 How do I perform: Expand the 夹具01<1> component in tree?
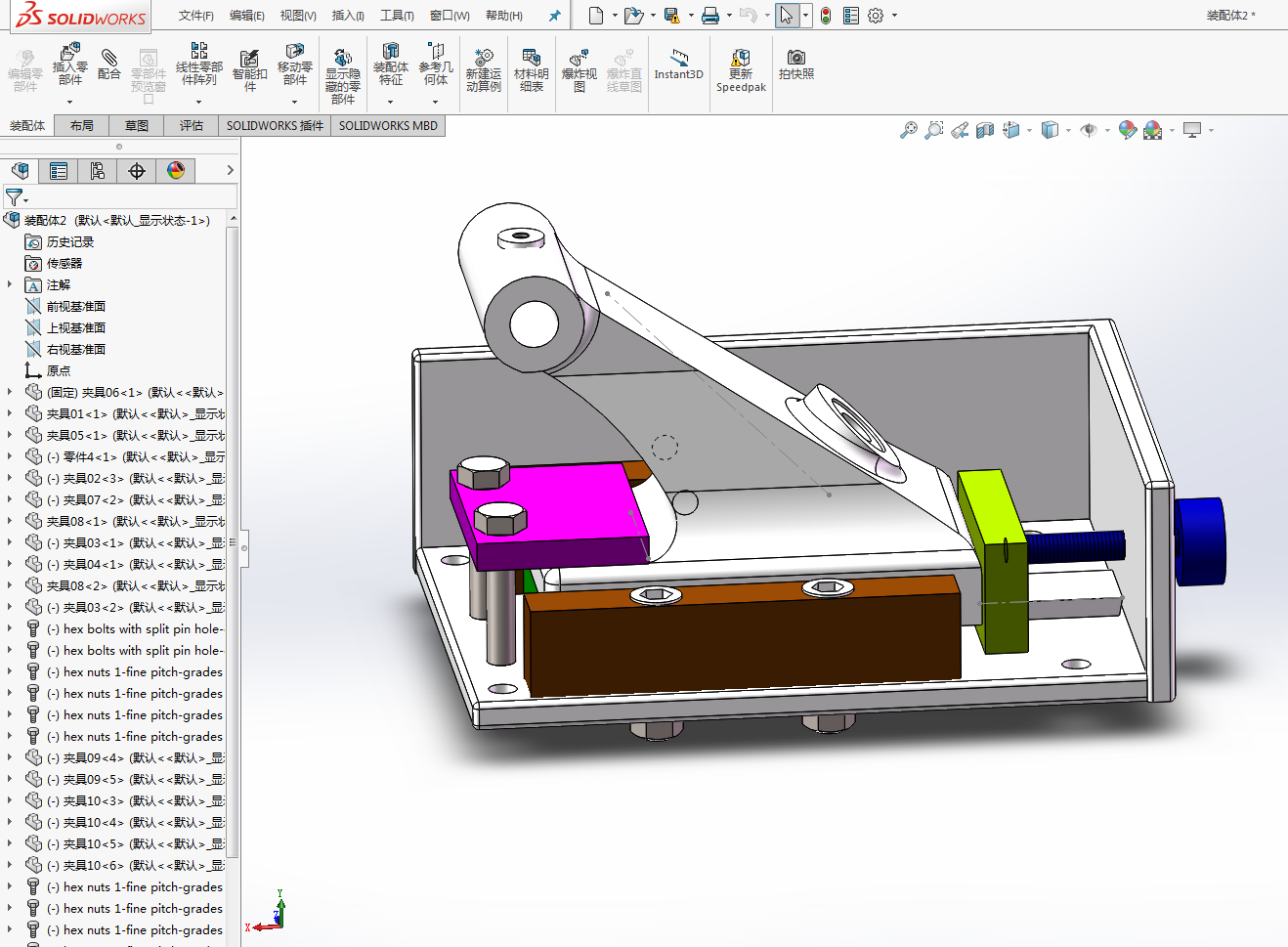click(10, 413)
